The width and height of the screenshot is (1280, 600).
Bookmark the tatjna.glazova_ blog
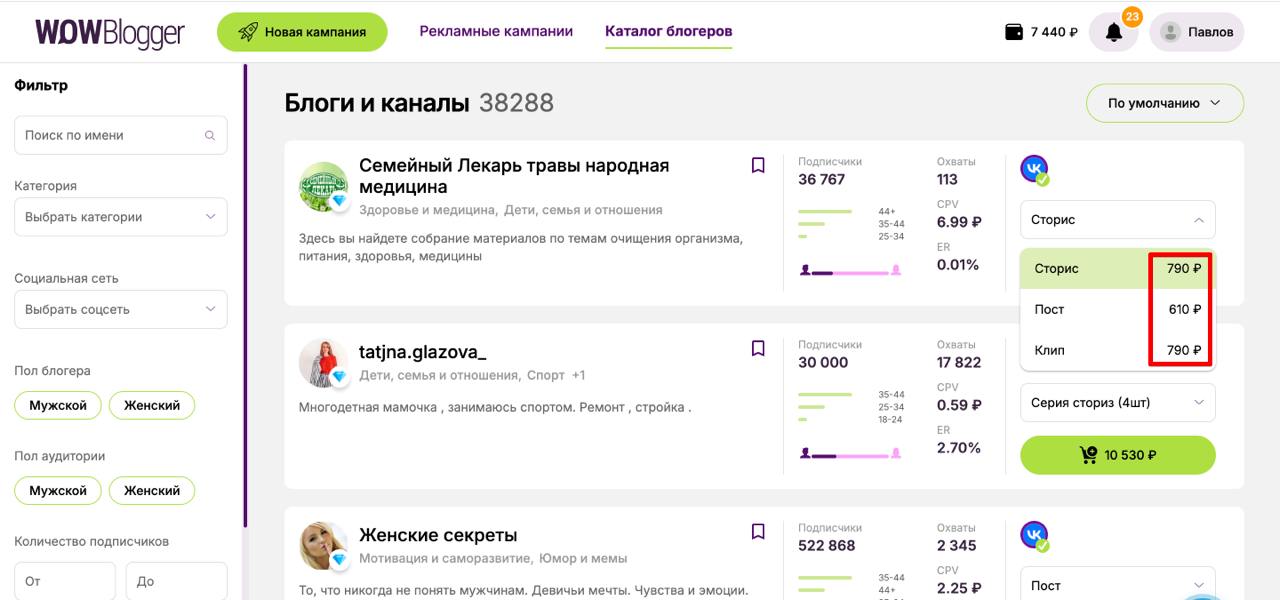click(758, 348)
